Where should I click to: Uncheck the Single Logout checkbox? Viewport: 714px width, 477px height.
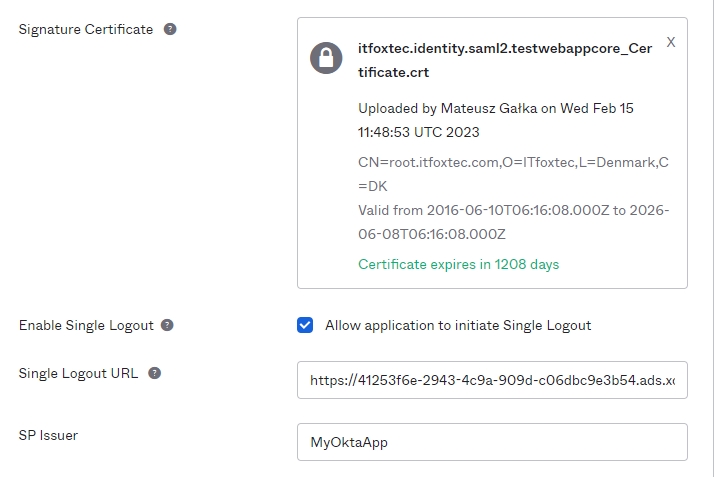pyautogui.click(x=305, y=325)
